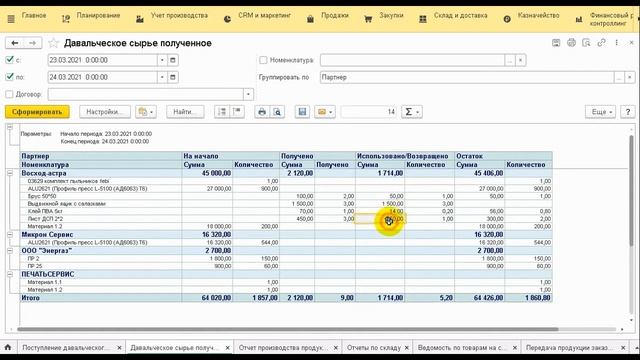Viewport: 640px width, 360px height.
Task: Open the Главное menu section
Action: [x=34, y=16]
